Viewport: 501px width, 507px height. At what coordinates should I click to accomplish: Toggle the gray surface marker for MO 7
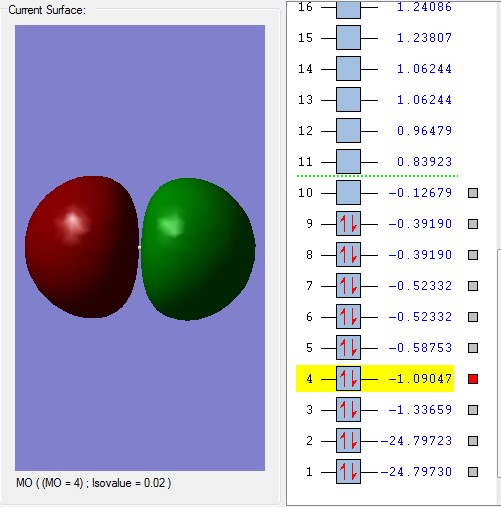[x=473, y=286]
